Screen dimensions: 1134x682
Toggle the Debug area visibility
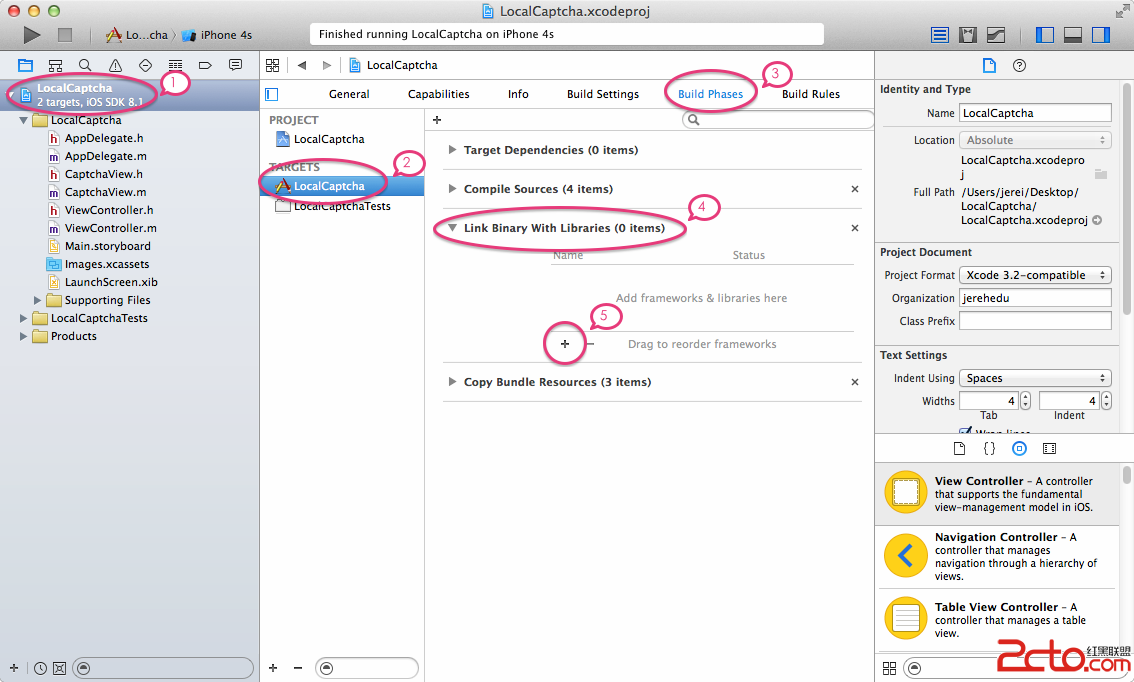1073,35
